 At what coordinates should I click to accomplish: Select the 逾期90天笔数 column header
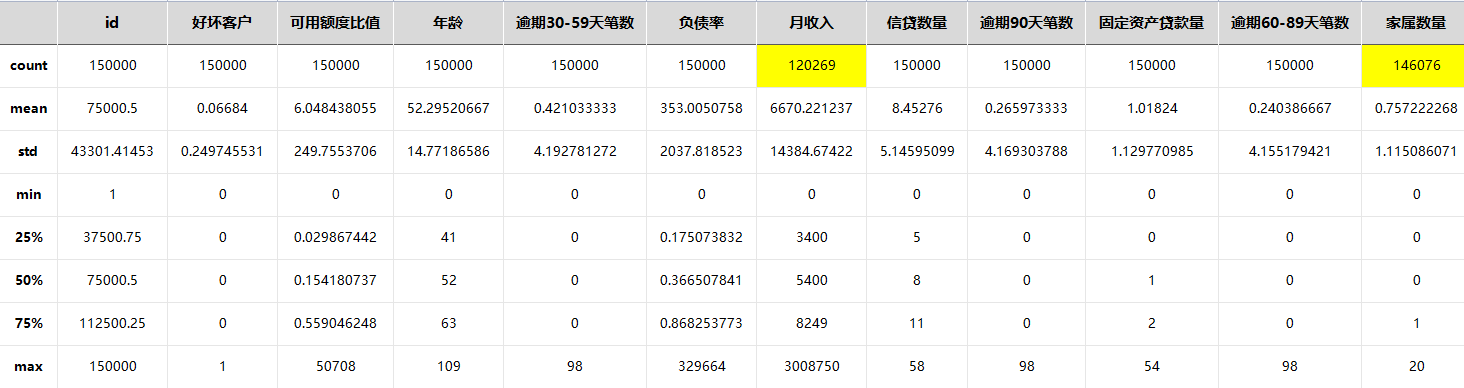(x=1026, y=22)
